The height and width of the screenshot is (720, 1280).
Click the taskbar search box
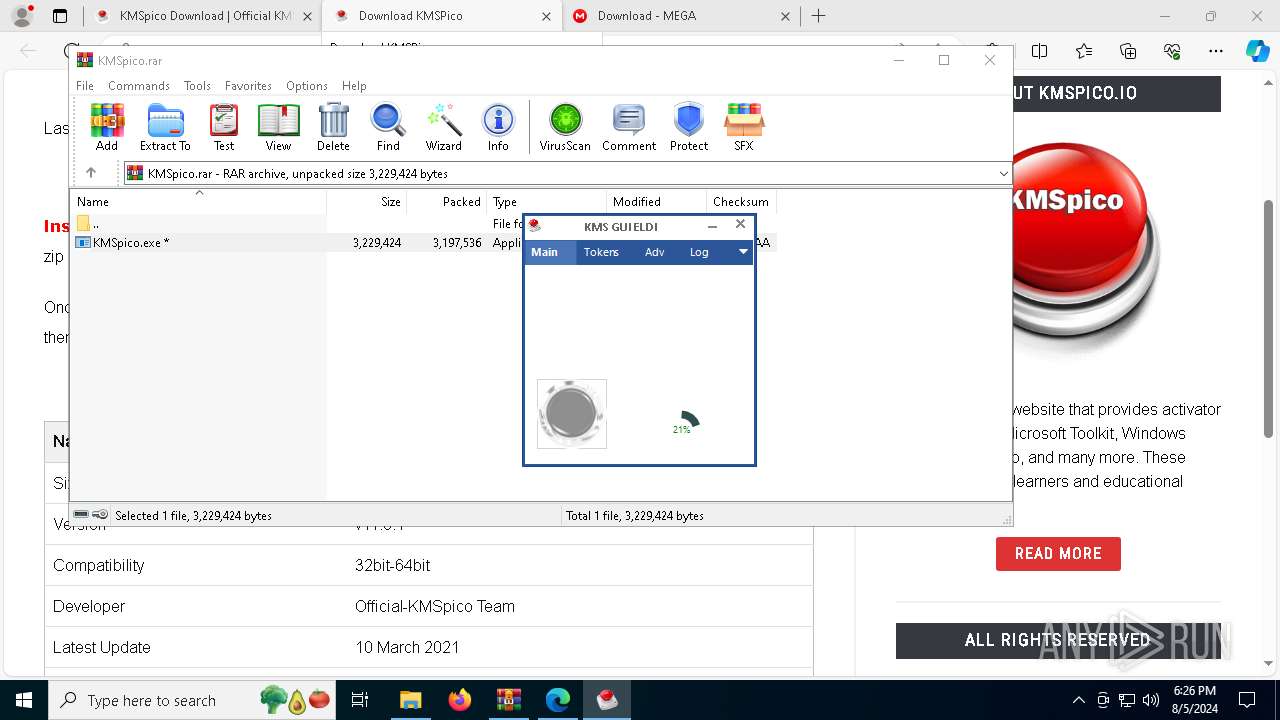click(x=193, y=700)
